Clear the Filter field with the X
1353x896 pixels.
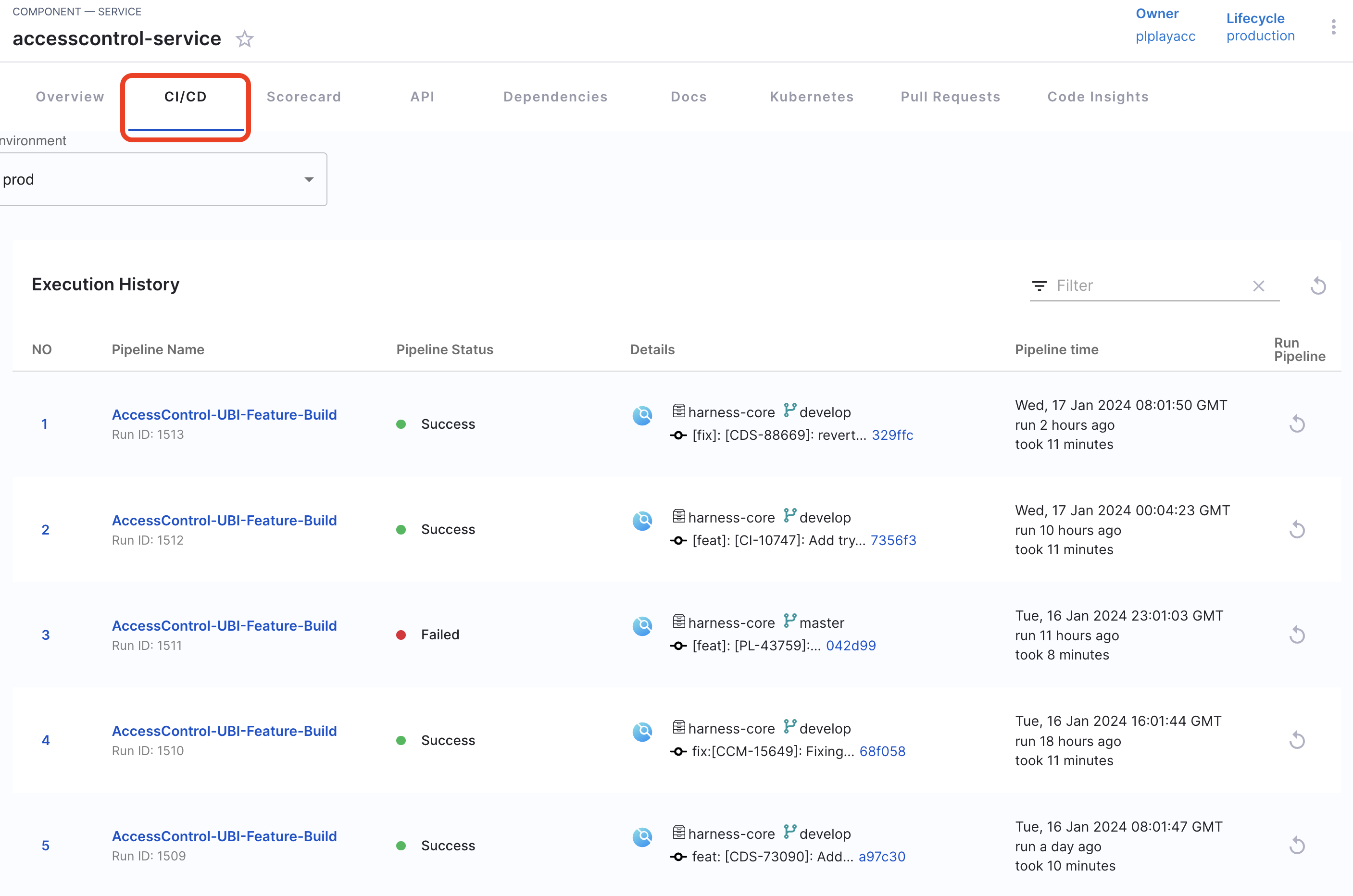tap(1258, 286)
